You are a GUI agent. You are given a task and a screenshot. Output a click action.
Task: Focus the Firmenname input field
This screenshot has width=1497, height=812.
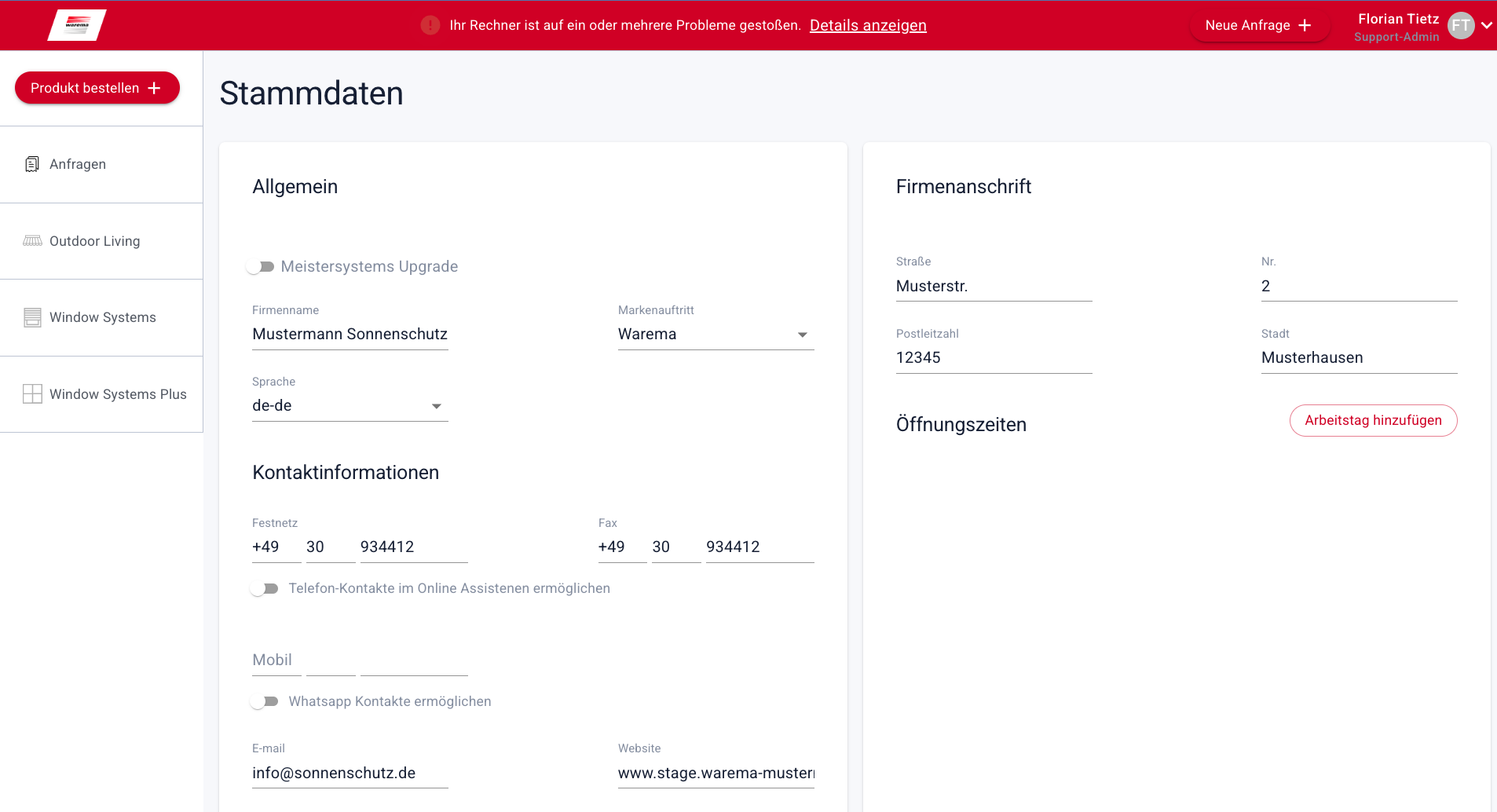[x=350, y=335]
